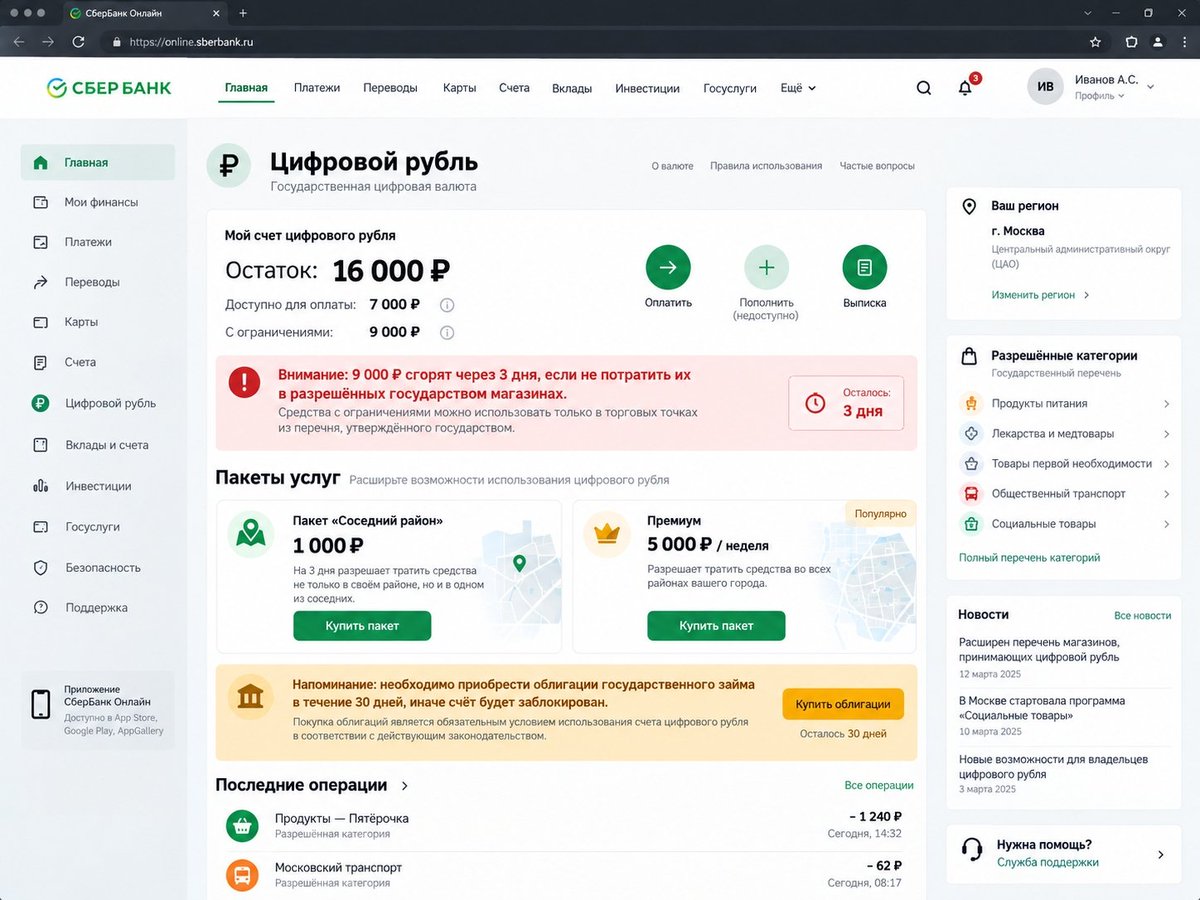Click the Переводы sidebar arrow icon
This screenshot has width=1200, height=900.
[x=41, y=282]
